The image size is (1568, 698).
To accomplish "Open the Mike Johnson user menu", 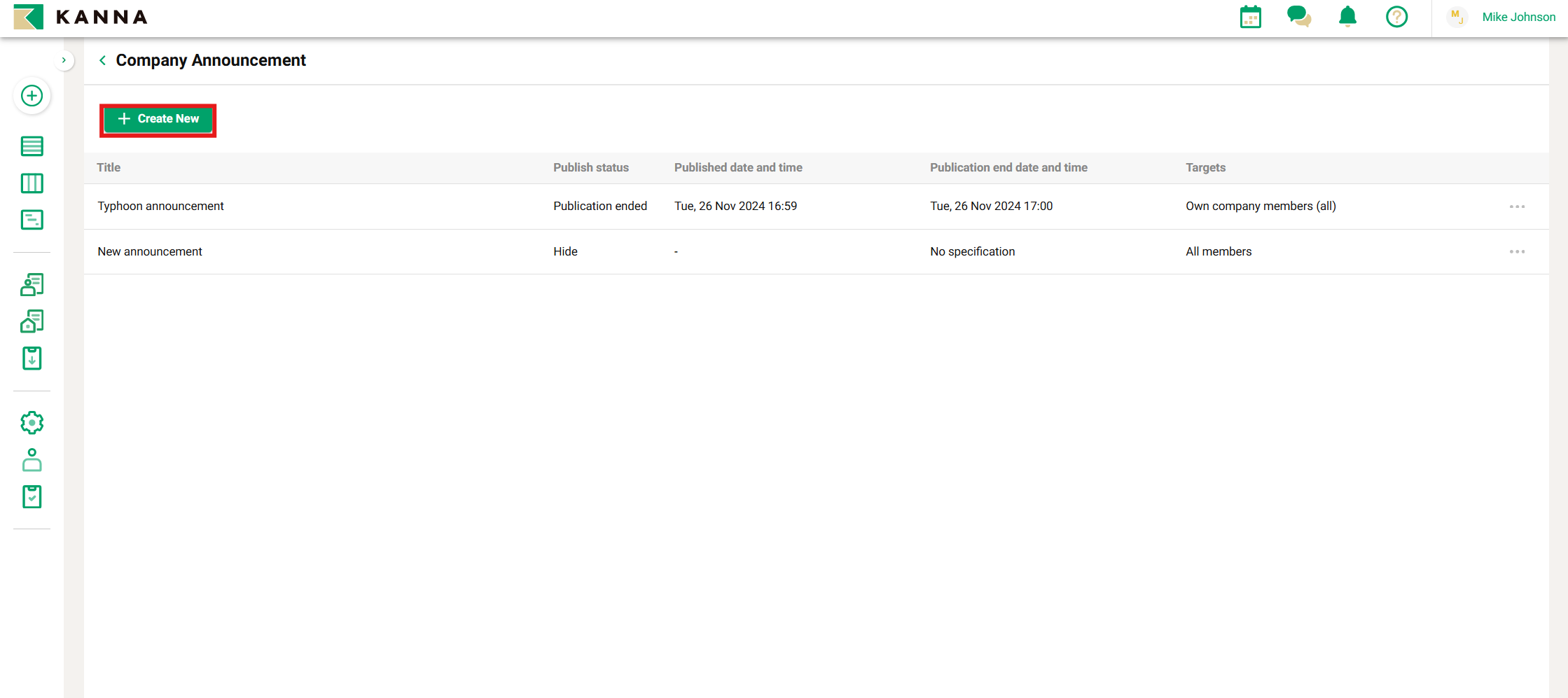I will pyautogui.click(x=1518, y=17).
